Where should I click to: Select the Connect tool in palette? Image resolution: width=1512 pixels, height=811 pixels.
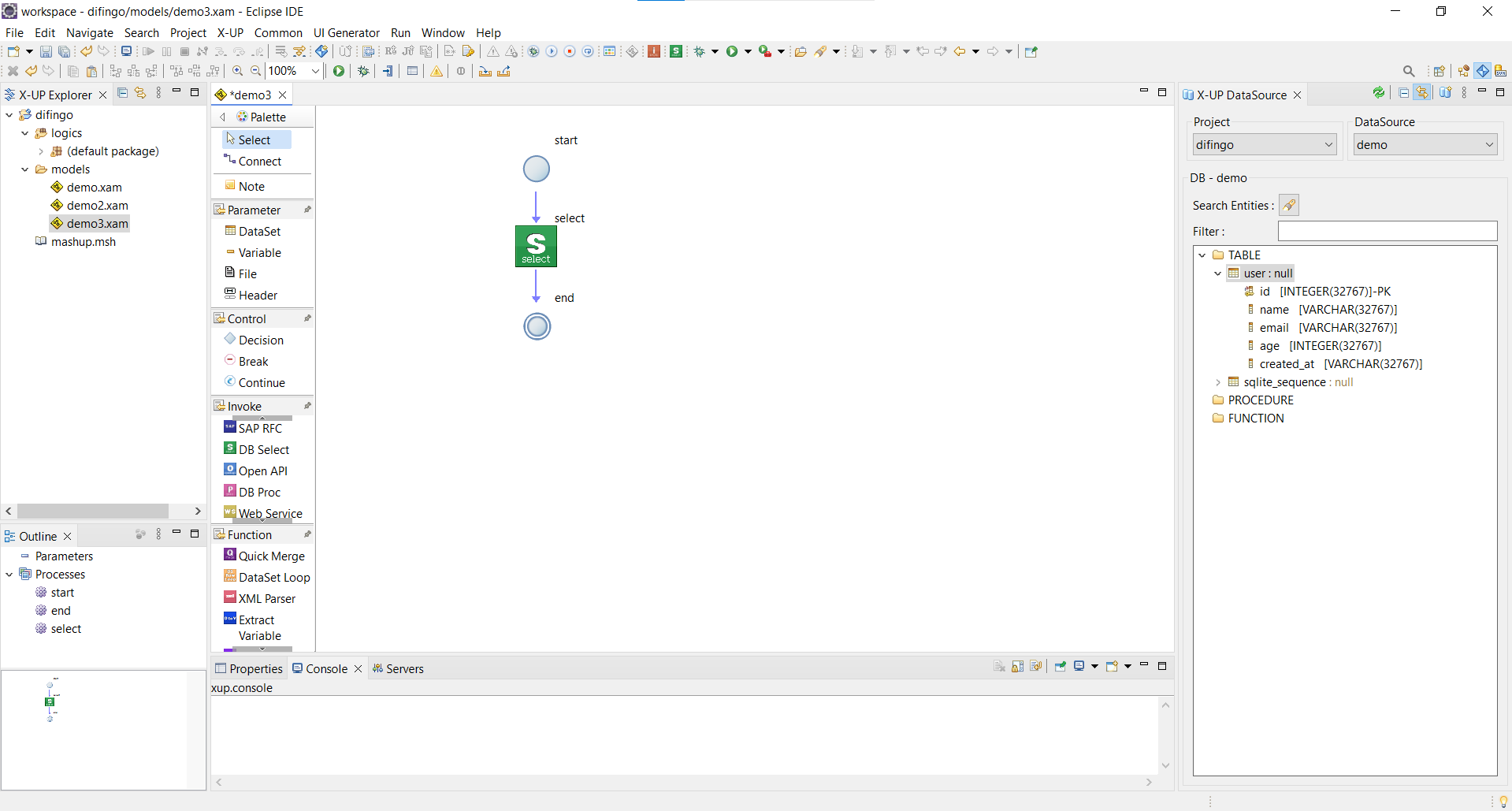(259, 161)
